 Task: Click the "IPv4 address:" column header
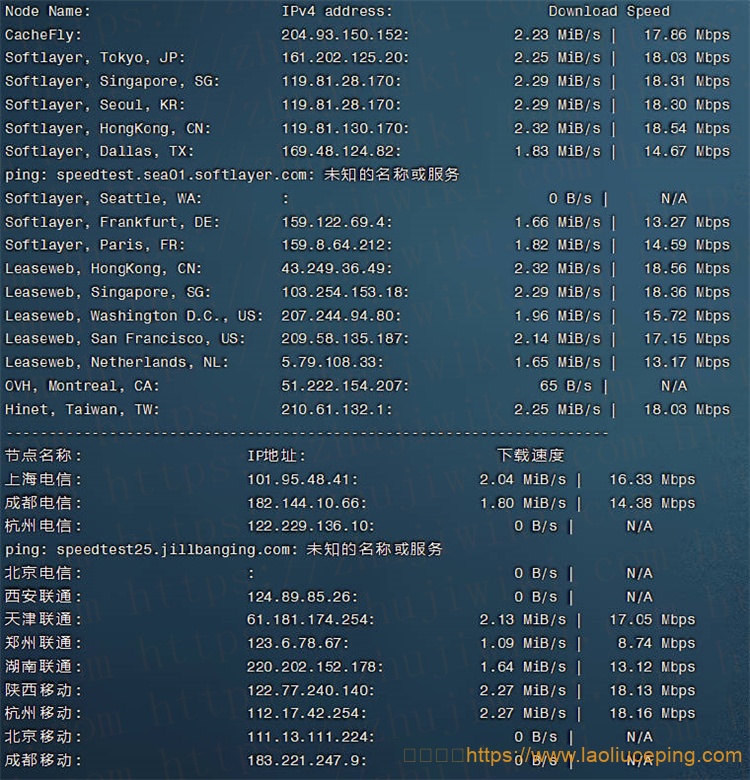(x=337, y=11)
